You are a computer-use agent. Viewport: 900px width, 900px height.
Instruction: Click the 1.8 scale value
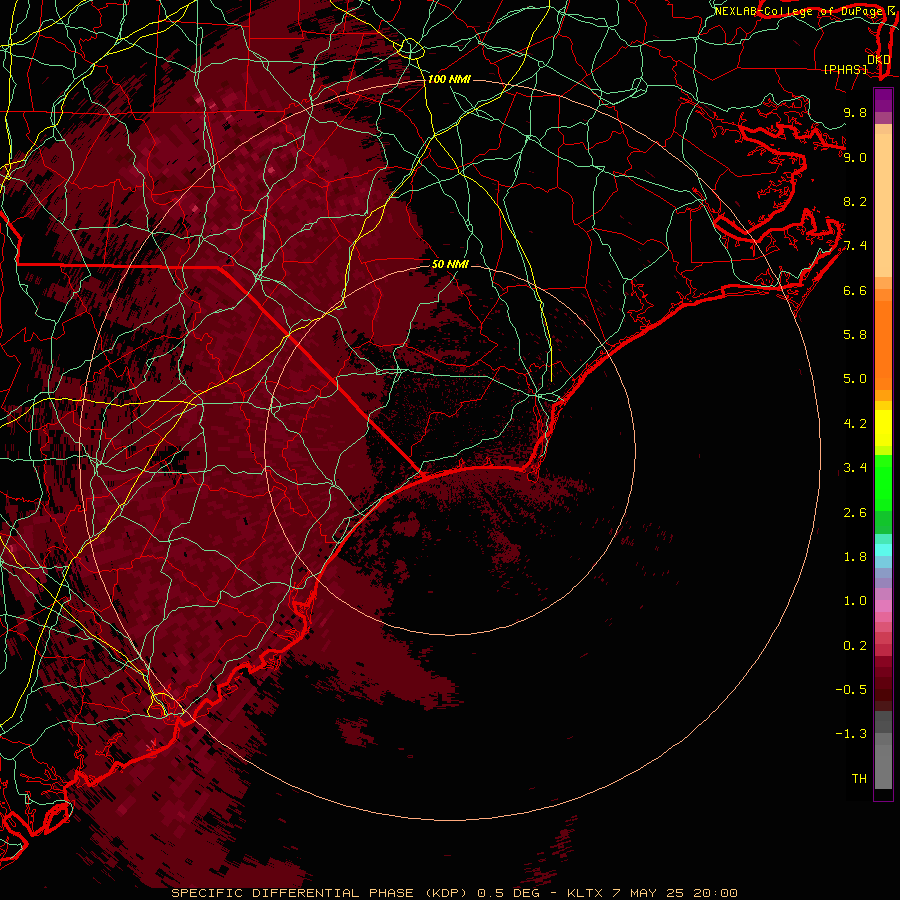coord(855,557)
